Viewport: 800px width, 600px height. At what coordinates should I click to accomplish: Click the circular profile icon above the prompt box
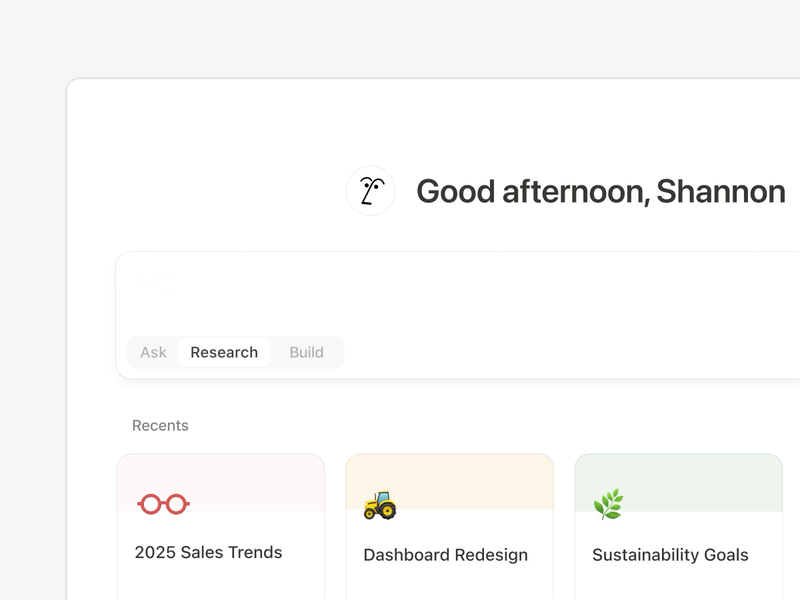click(x=370, y=190)
